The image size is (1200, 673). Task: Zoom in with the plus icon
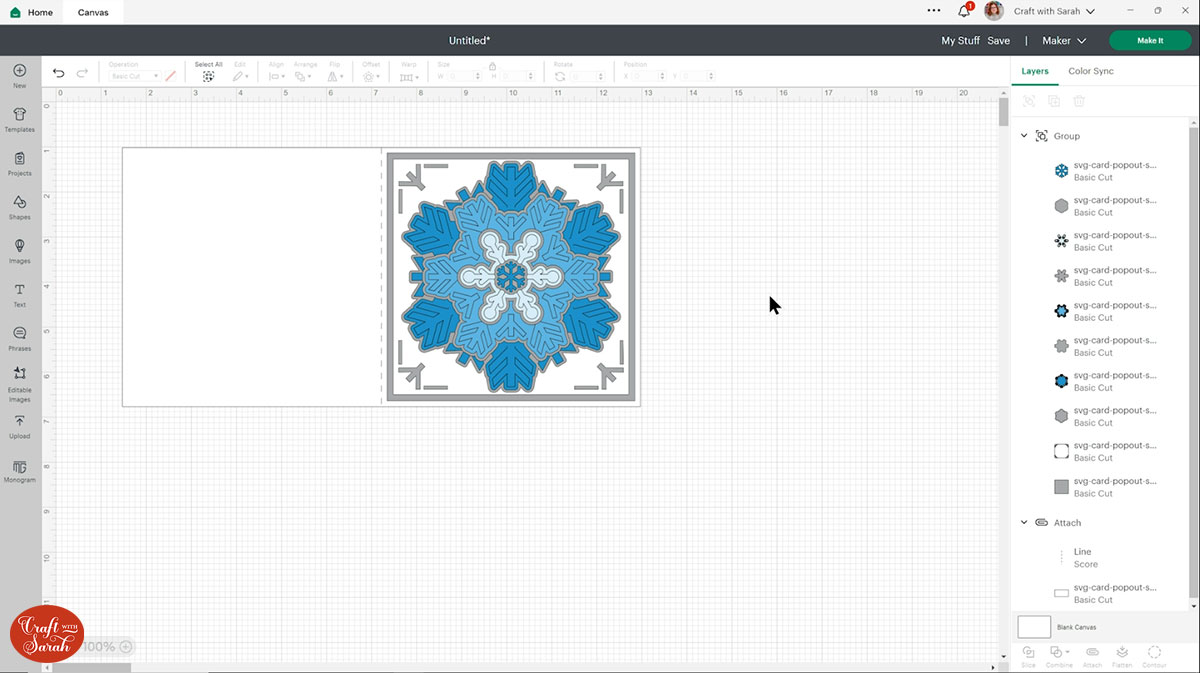tap(125, 647)
